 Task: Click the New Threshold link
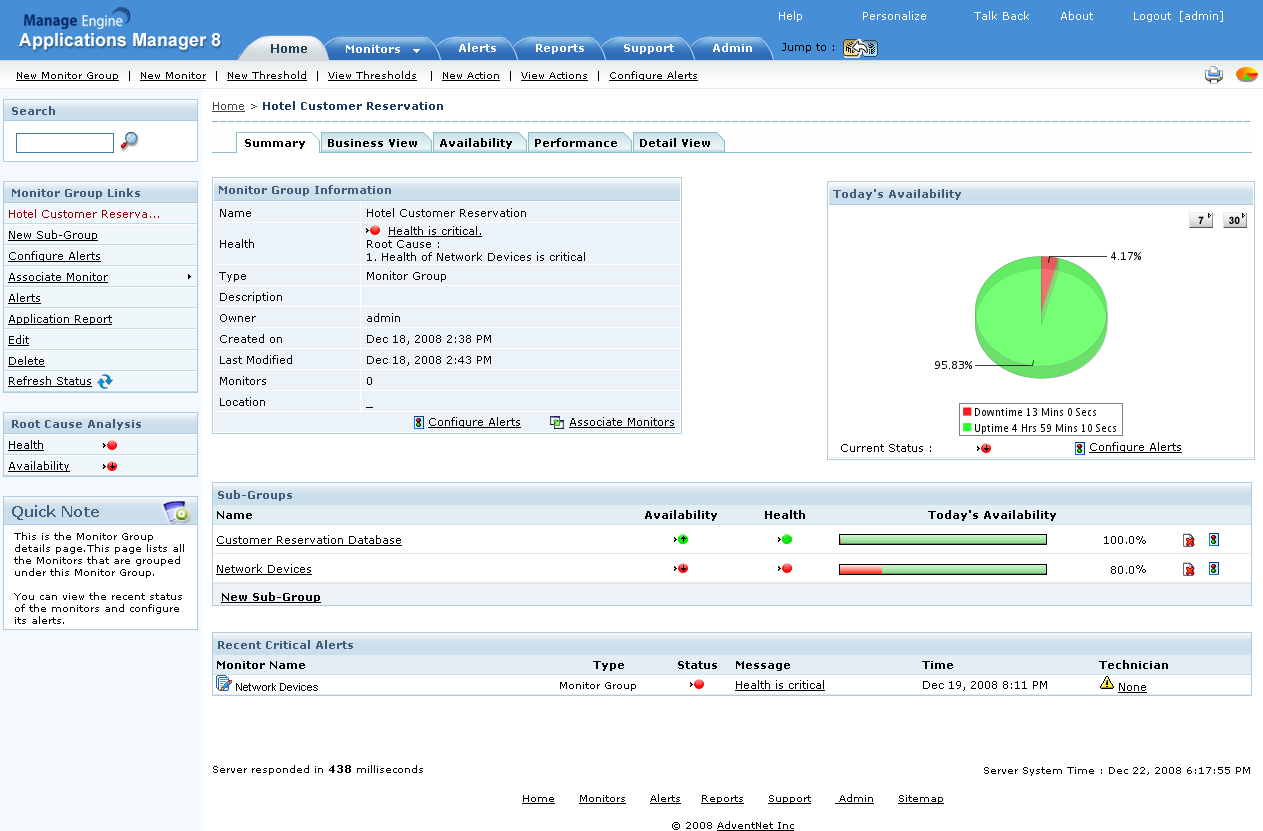tap(267, 76)
